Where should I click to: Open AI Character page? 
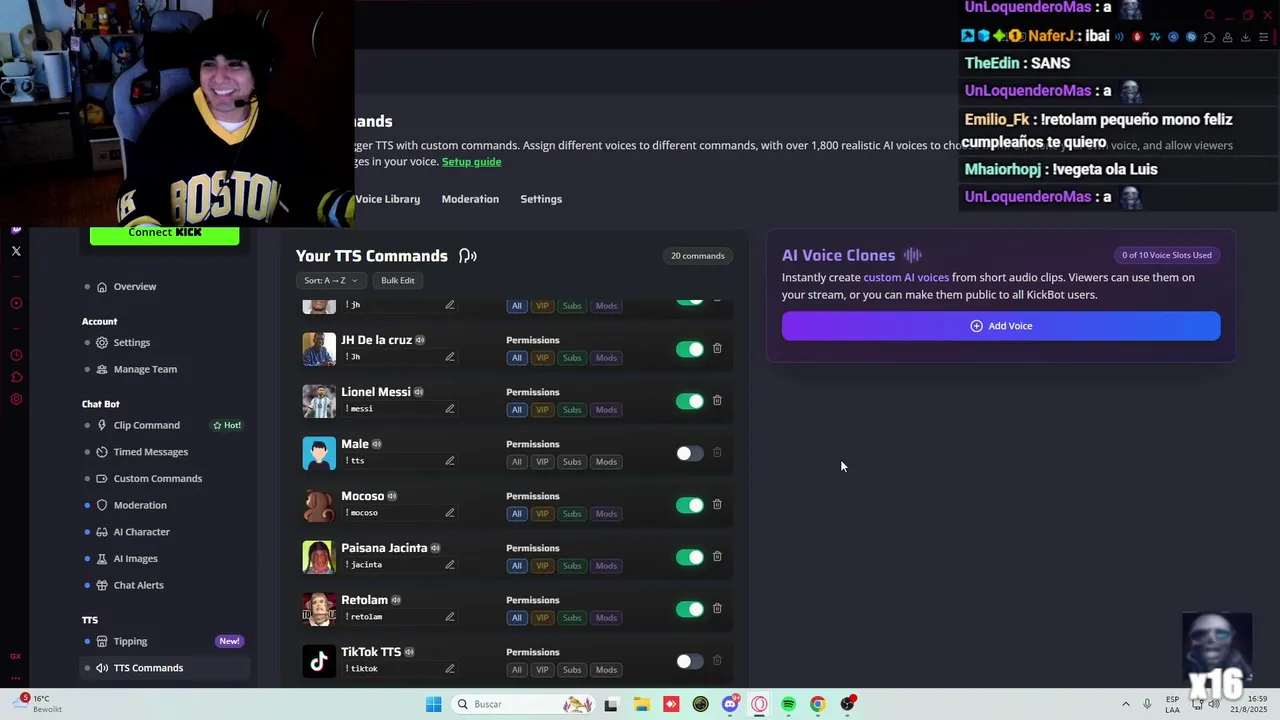pos(141,532)
